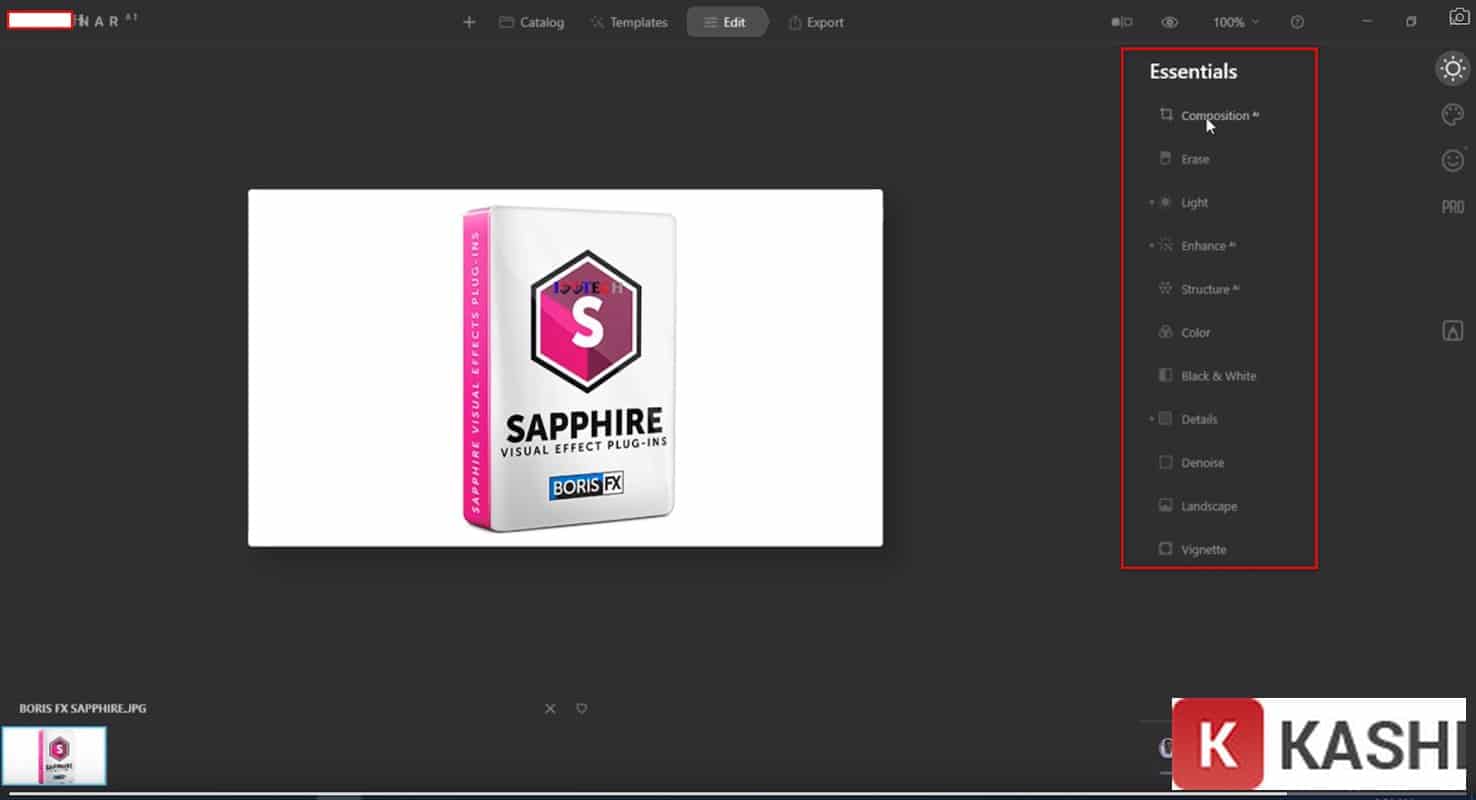Expand the Enhance AI tool panel

pyautogui.click(x=1203, y=246)
